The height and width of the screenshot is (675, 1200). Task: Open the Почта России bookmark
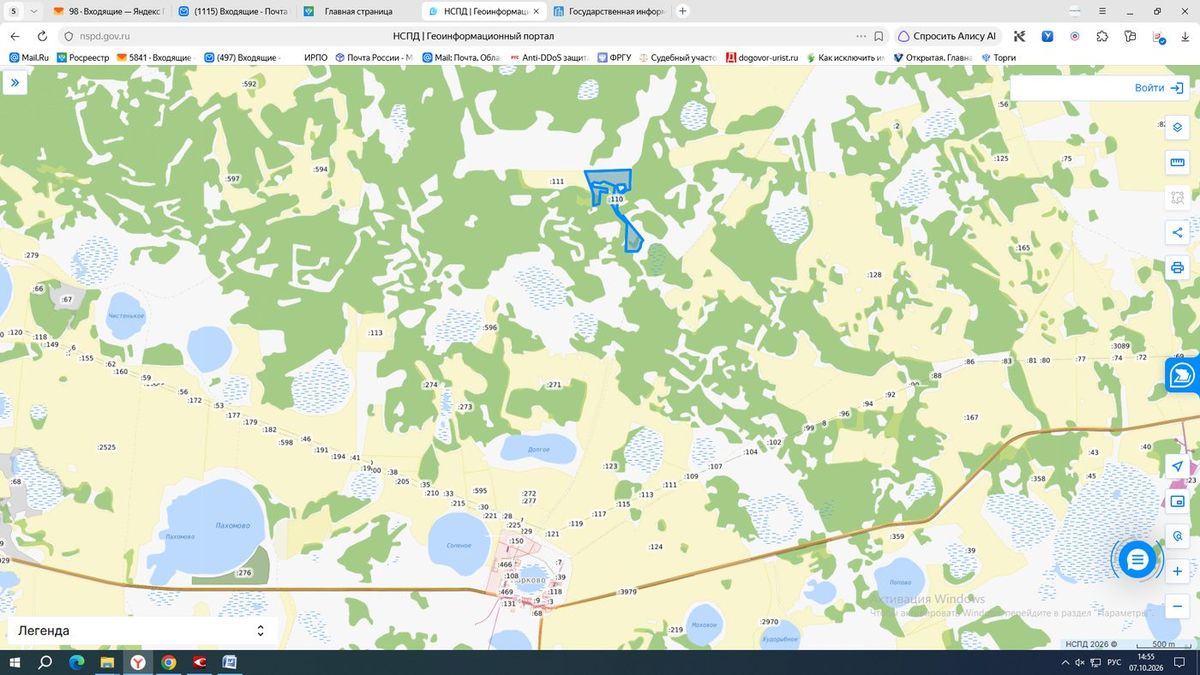click(x=374, y=58)
